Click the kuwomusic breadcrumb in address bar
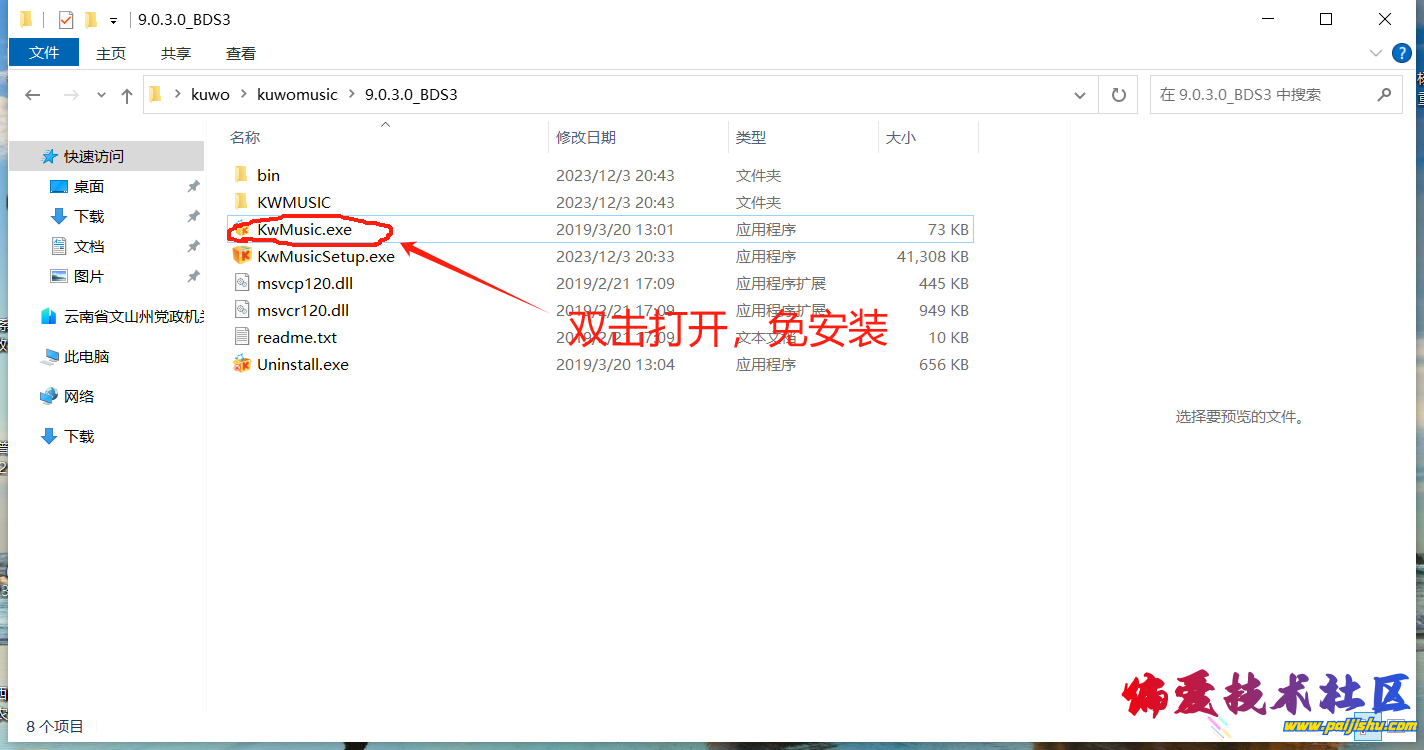Viewport: 1424px width, 750px height. 297,95
